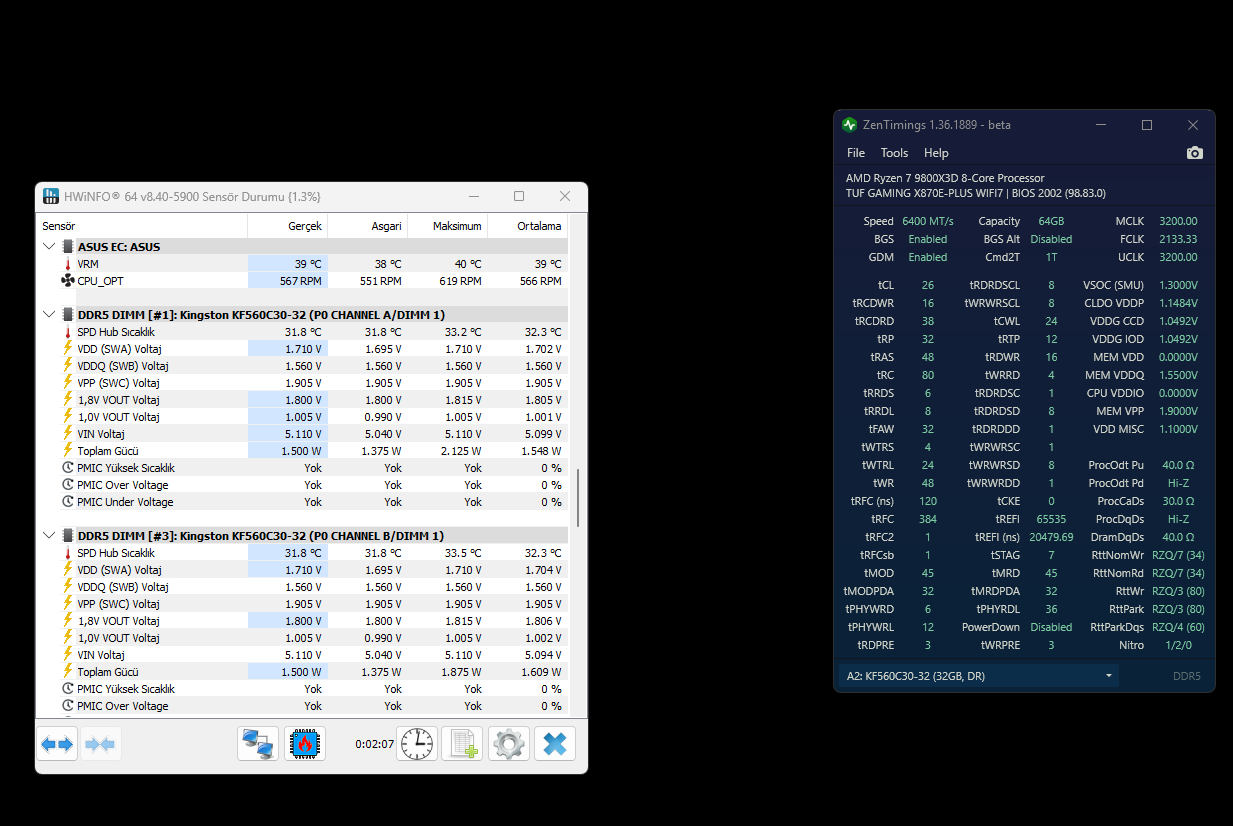Viewport: 1233px width, 826px height.
Task: Open remote network monitoring icon in HWiNFO
Action: (258, 744)
